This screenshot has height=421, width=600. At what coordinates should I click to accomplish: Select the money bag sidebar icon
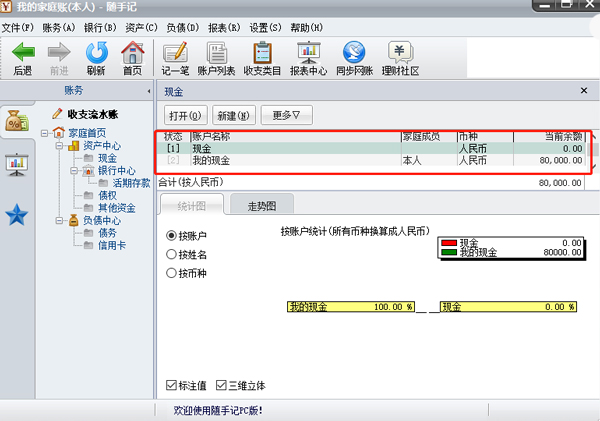(x=16, y=121)
